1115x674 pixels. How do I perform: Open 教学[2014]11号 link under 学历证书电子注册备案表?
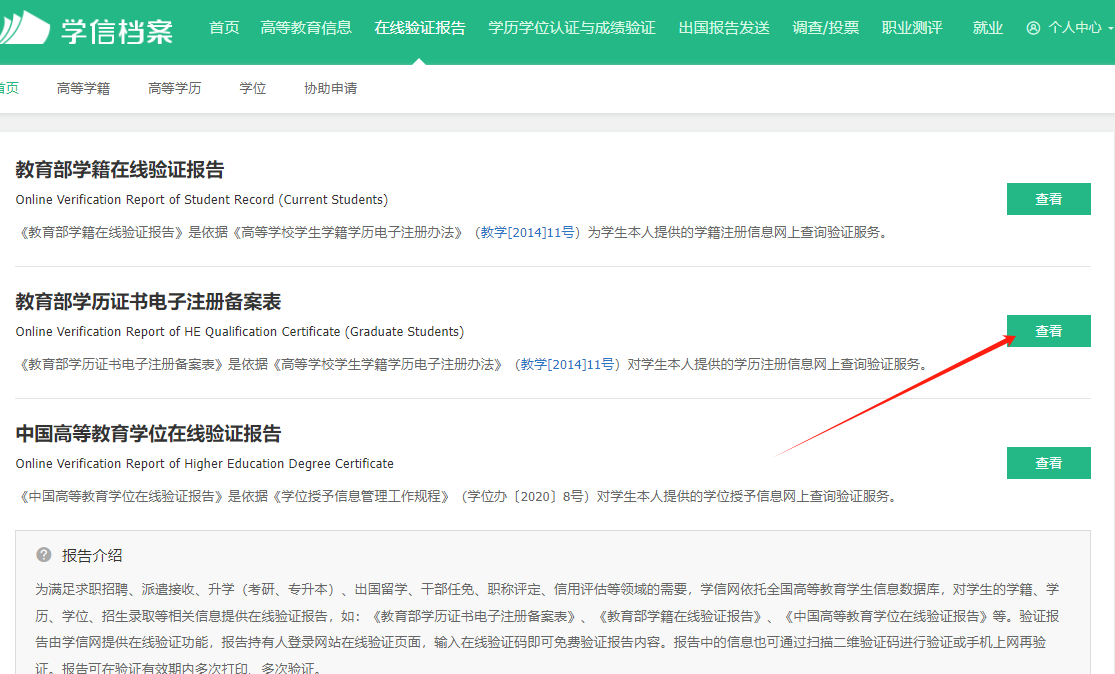[567, 365]
